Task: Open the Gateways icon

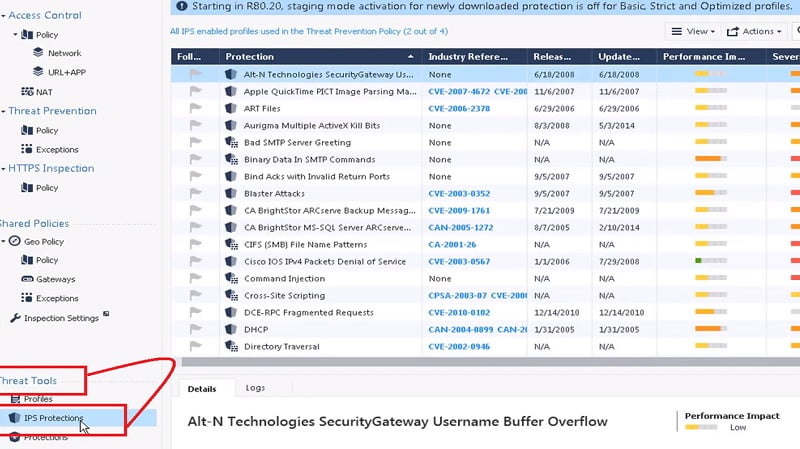Action: (x=27, y=279)
